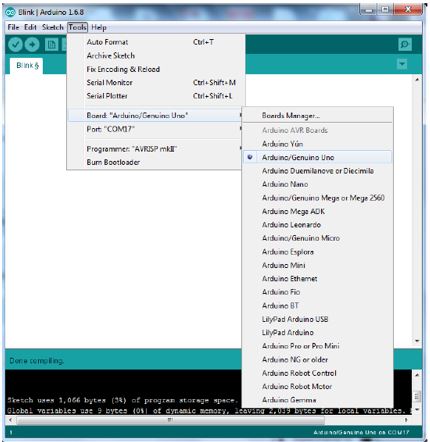
Task: Click the console horizontal scrollbar thumb
Action: pyautogui.click(x=170, y=420)
